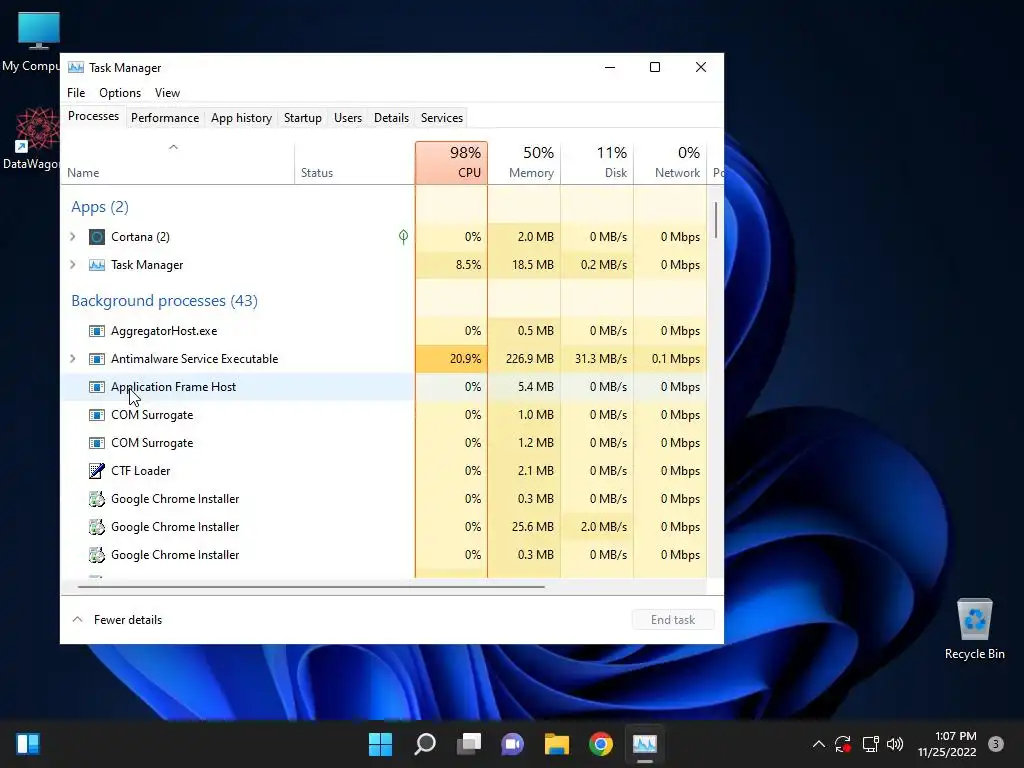Click the Background processes (43) heading
1024x768 pixels.
click(165, 300)
